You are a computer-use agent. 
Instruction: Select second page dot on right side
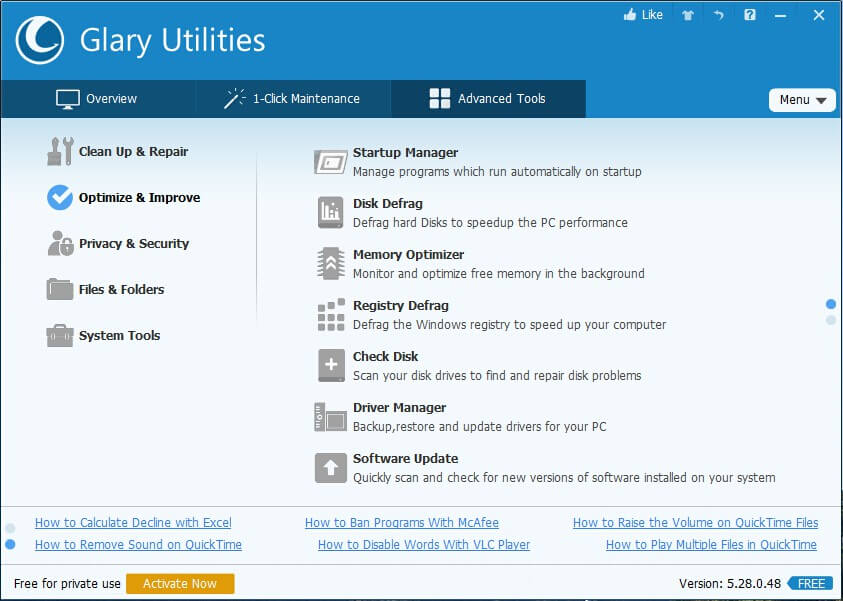coord(831,320)
